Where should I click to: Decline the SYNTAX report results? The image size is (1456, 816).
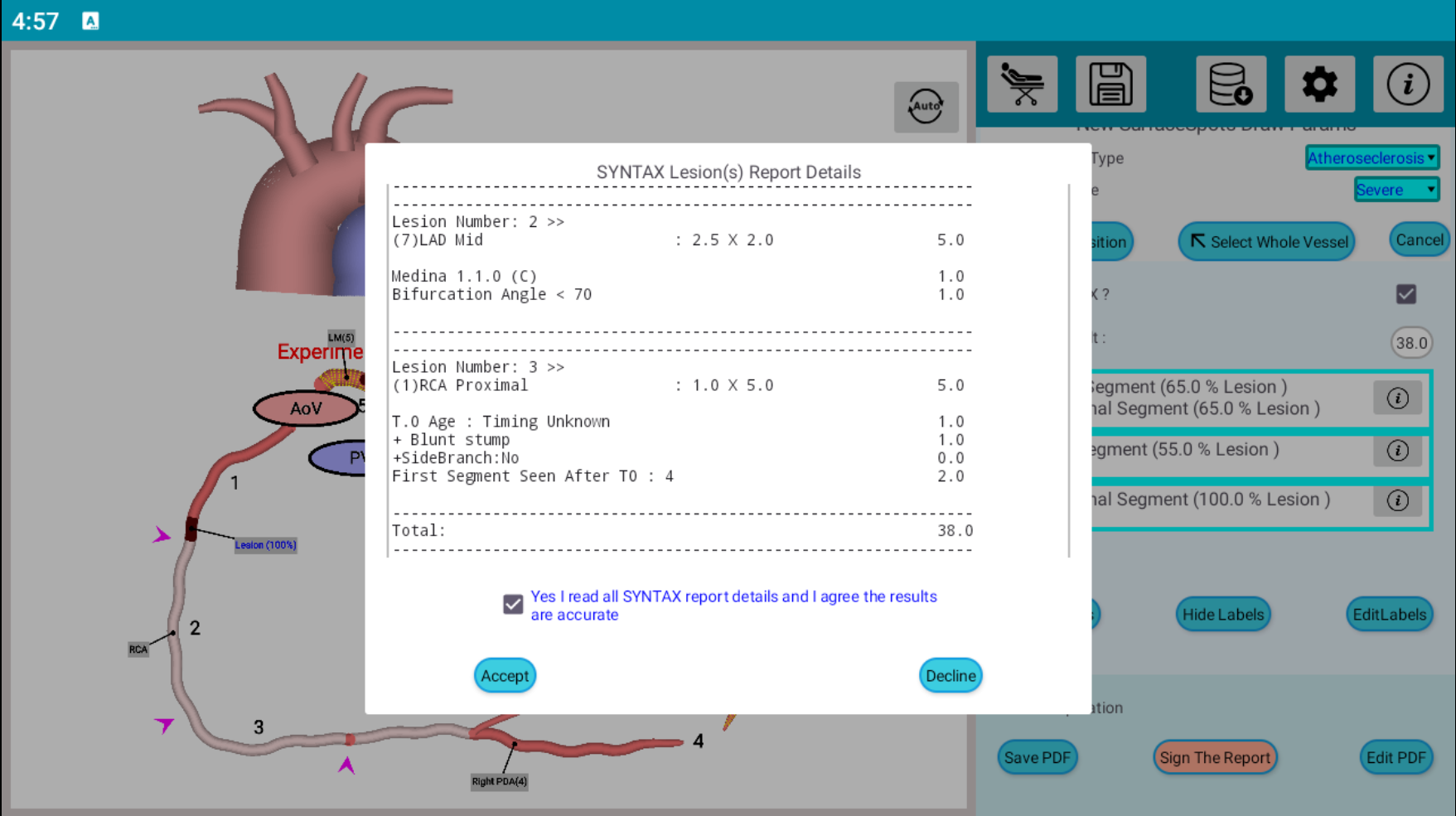point(950,676)
